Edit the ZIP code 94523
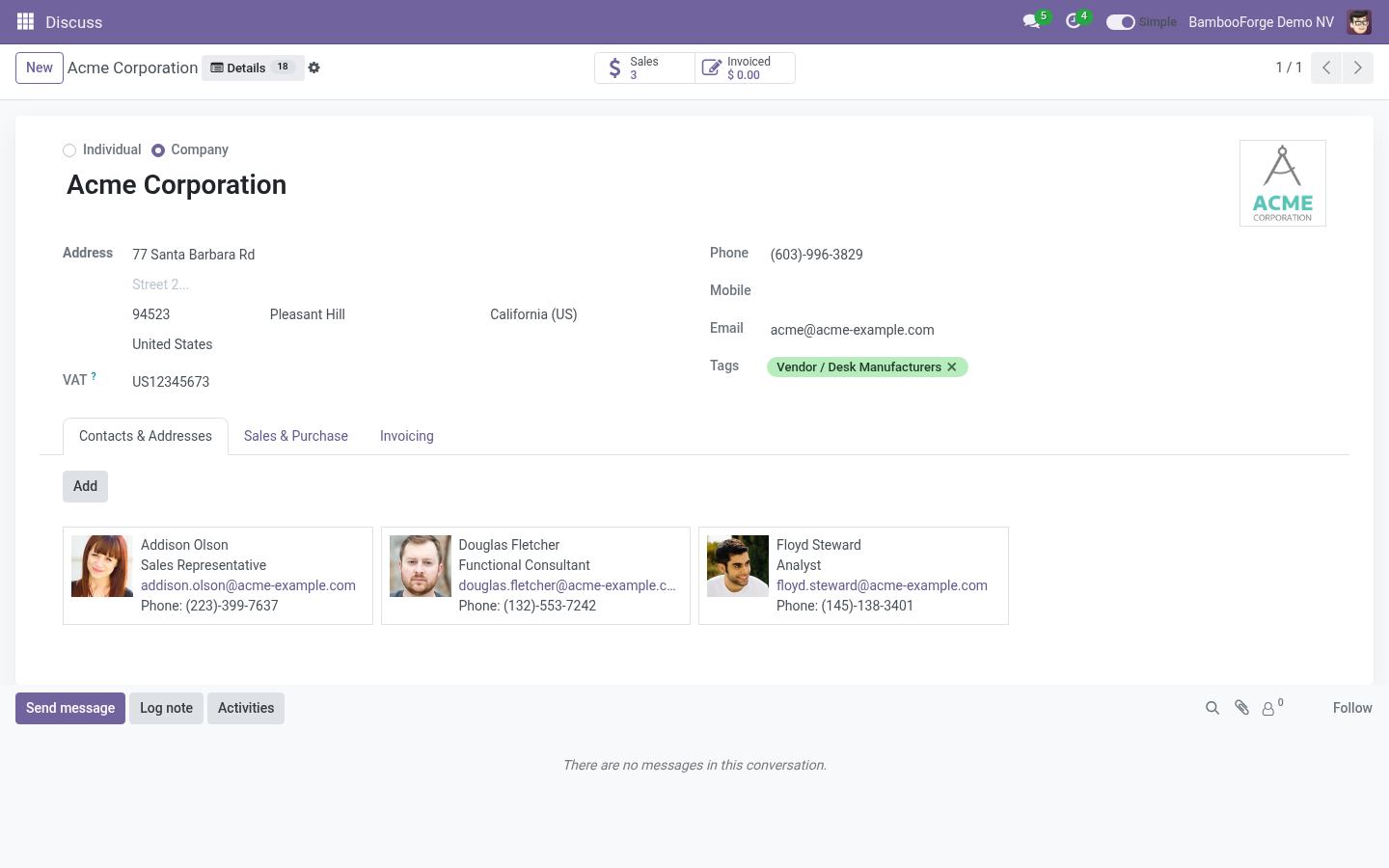The image size is (1389, 868). coord(195,314)
